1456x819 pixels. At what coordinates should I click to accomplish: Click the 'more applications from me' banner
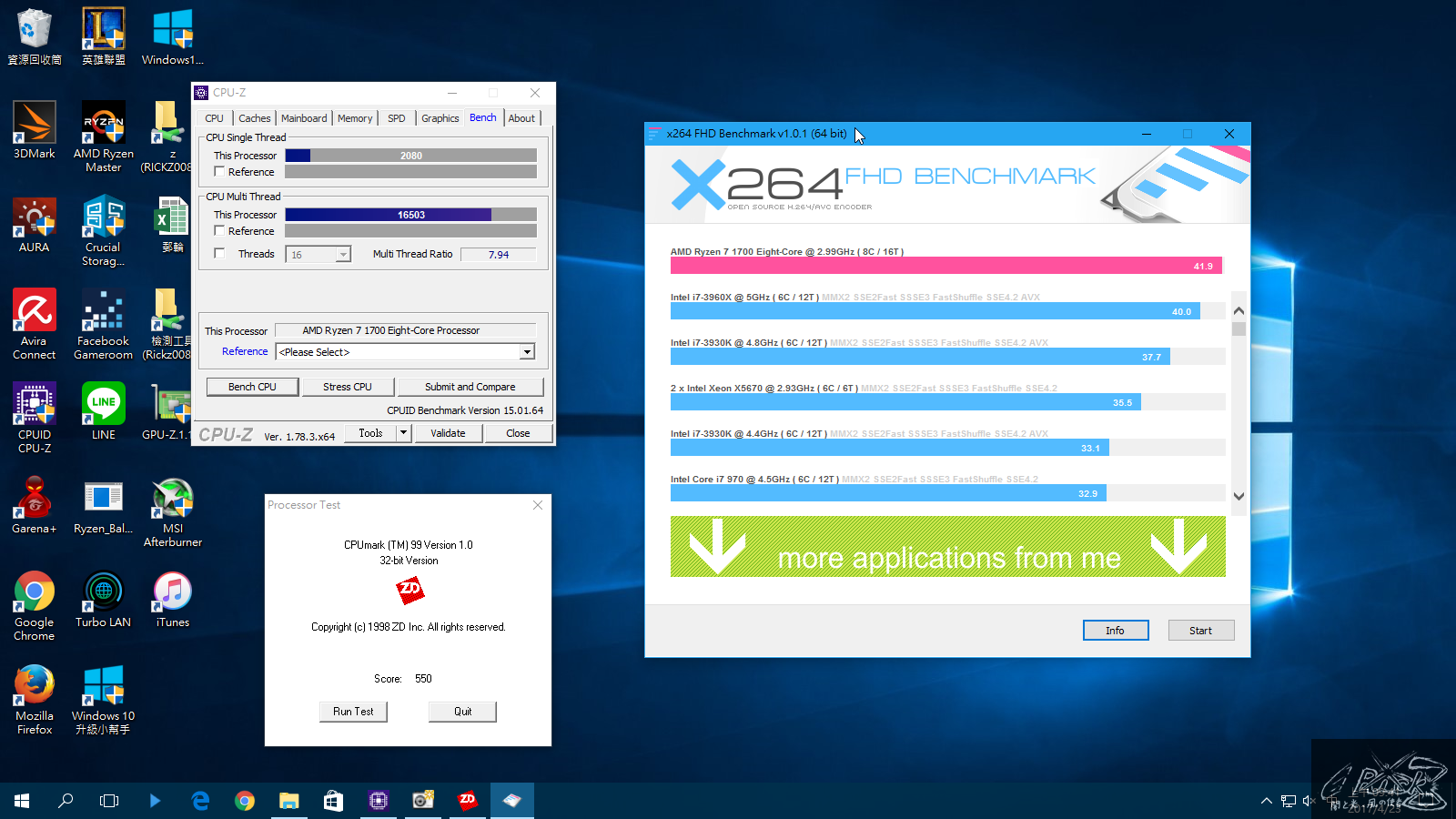click(948, 547)
